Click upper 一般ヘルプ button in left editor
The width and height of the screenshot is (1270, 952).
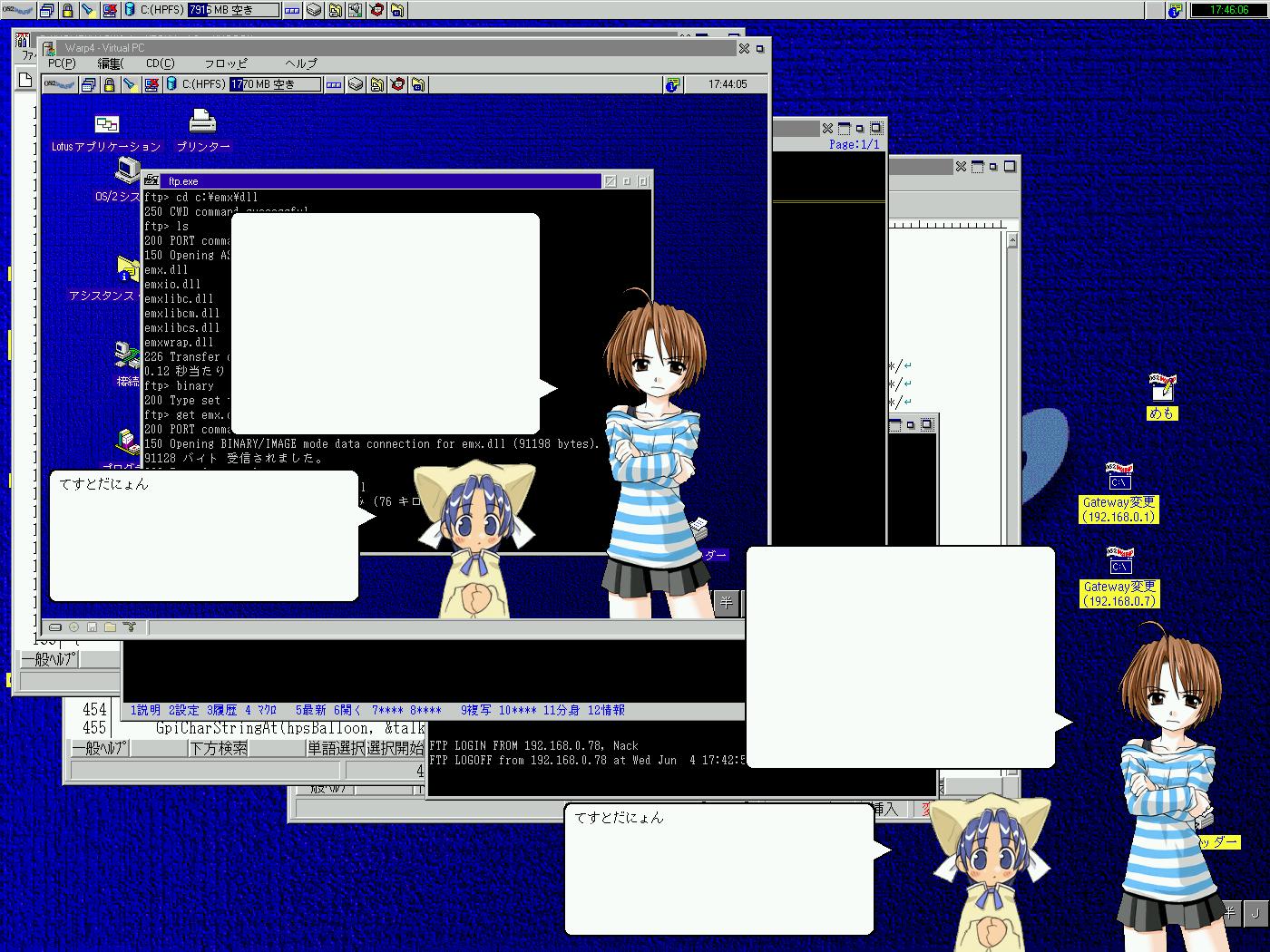[49, 659]
